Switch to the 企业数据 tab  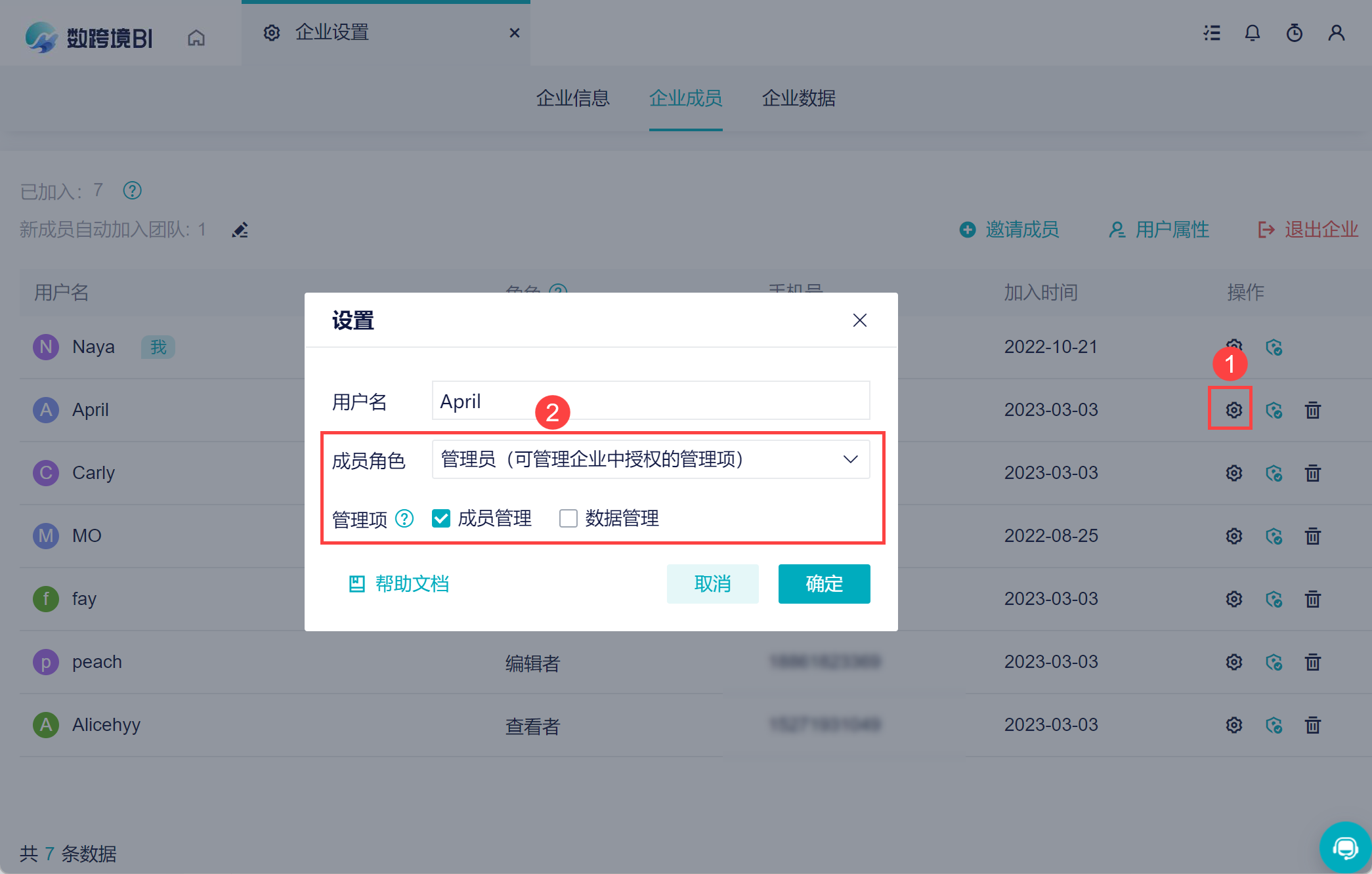pyautogui.click(x=798, y=98)
